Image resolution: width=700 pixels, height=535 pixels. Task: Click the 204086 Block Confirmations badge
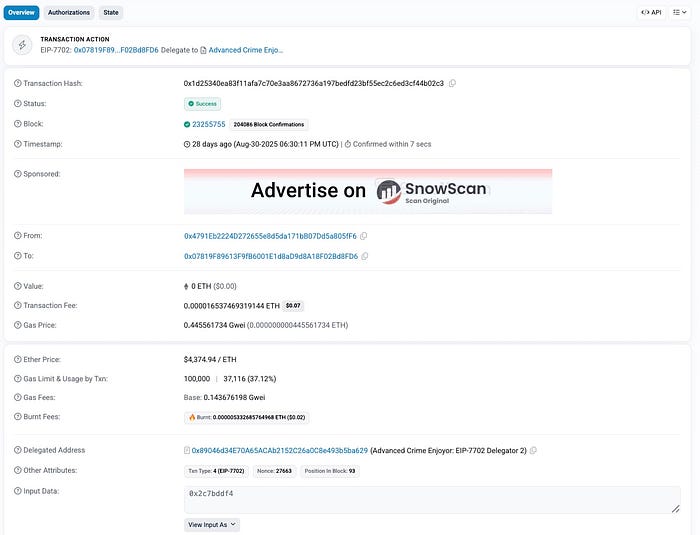tap(268, 124)
